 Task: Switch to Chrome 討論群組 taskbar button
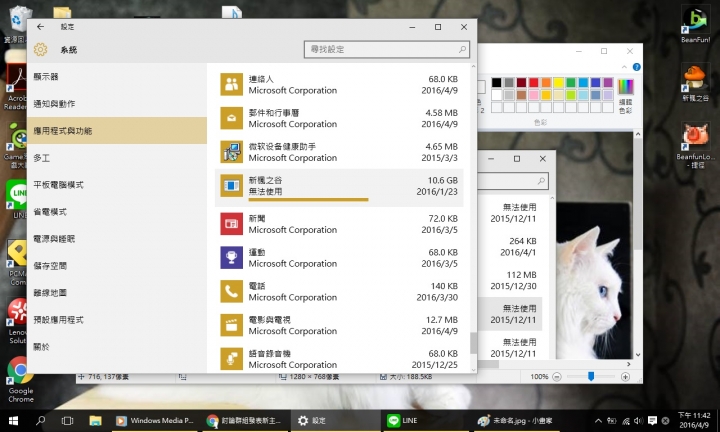tap(245, 421)
